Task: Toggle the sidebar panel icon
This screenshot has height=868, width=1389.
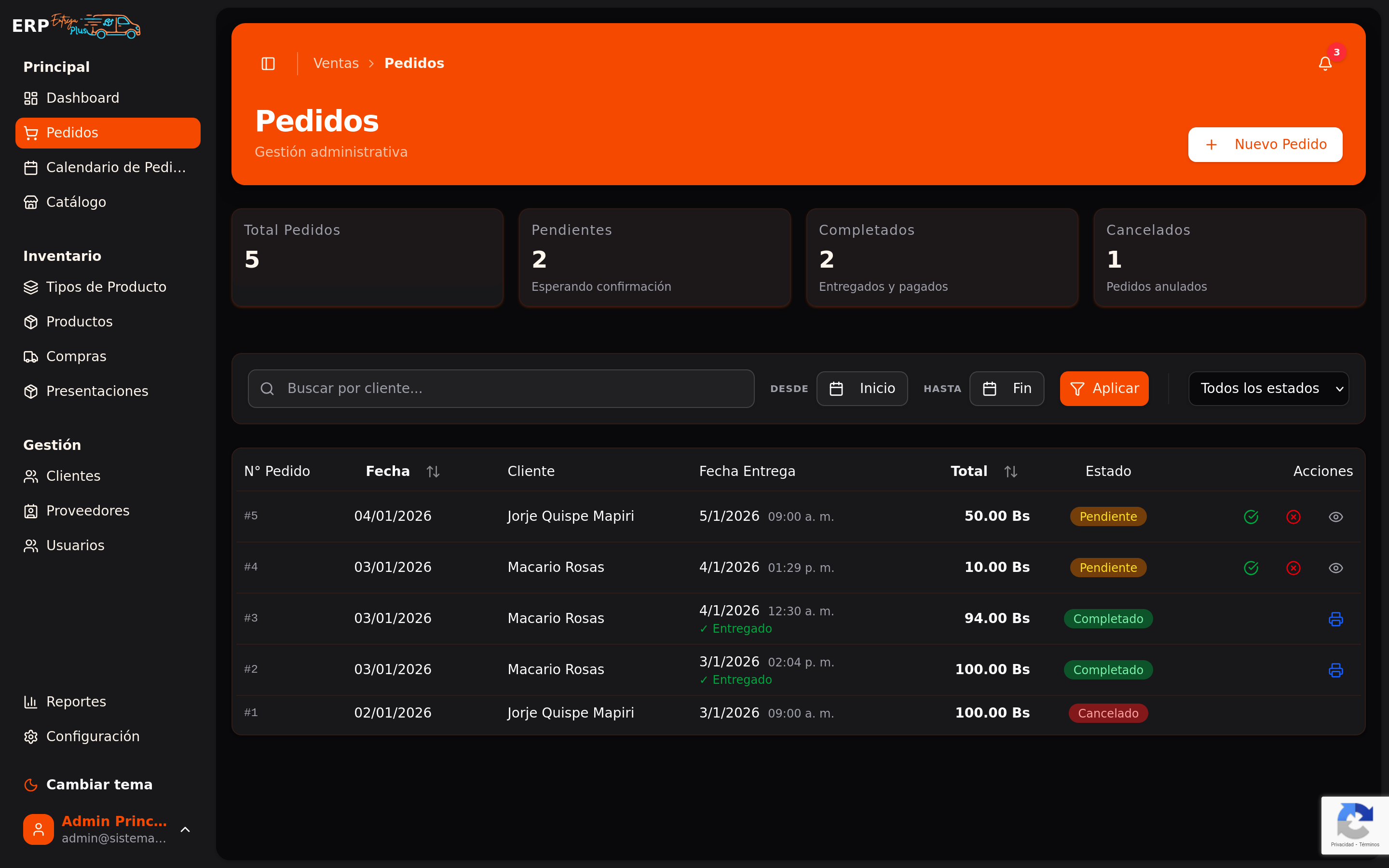Action: coord(268,63)
